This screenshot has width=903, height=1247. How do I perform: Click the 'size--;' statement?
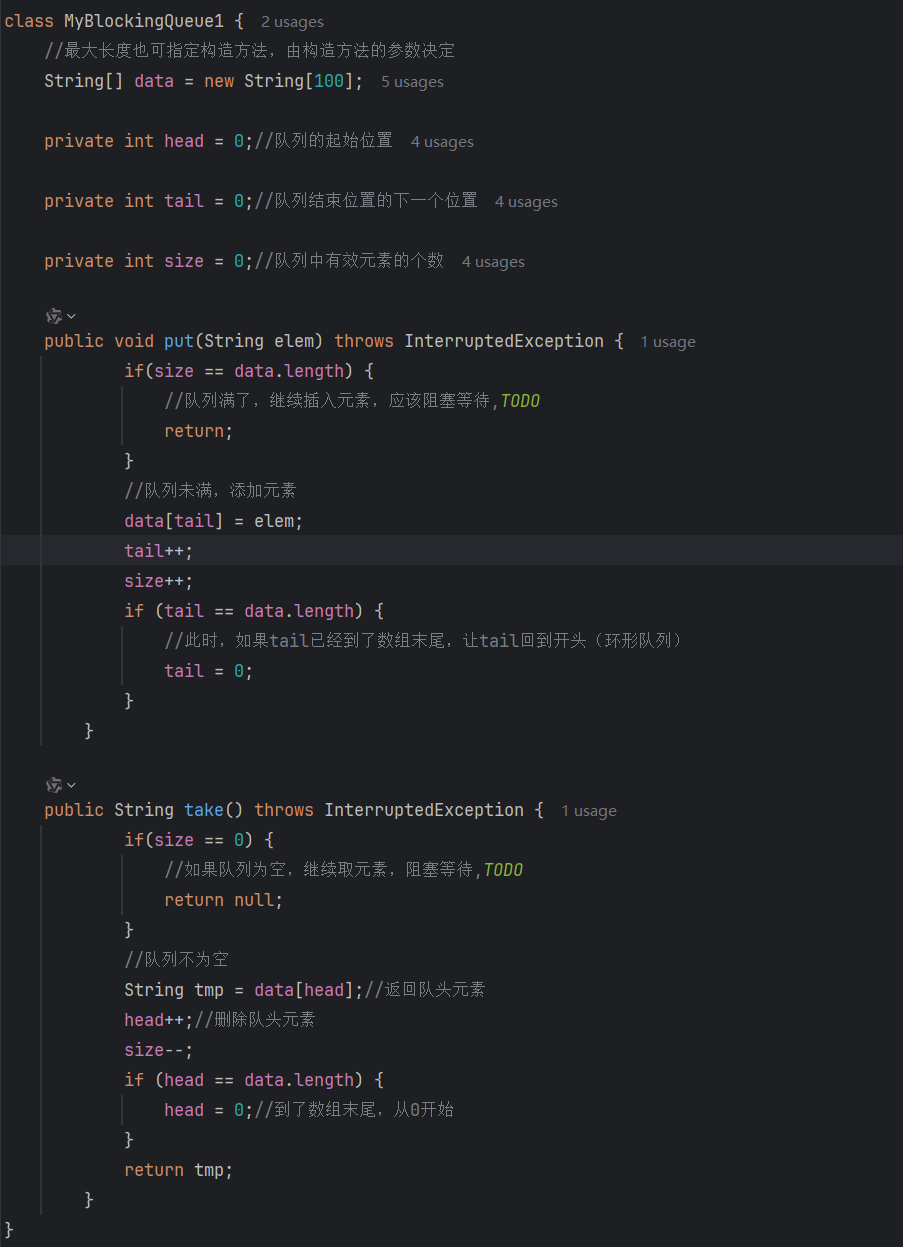(x=159, y=1050)
